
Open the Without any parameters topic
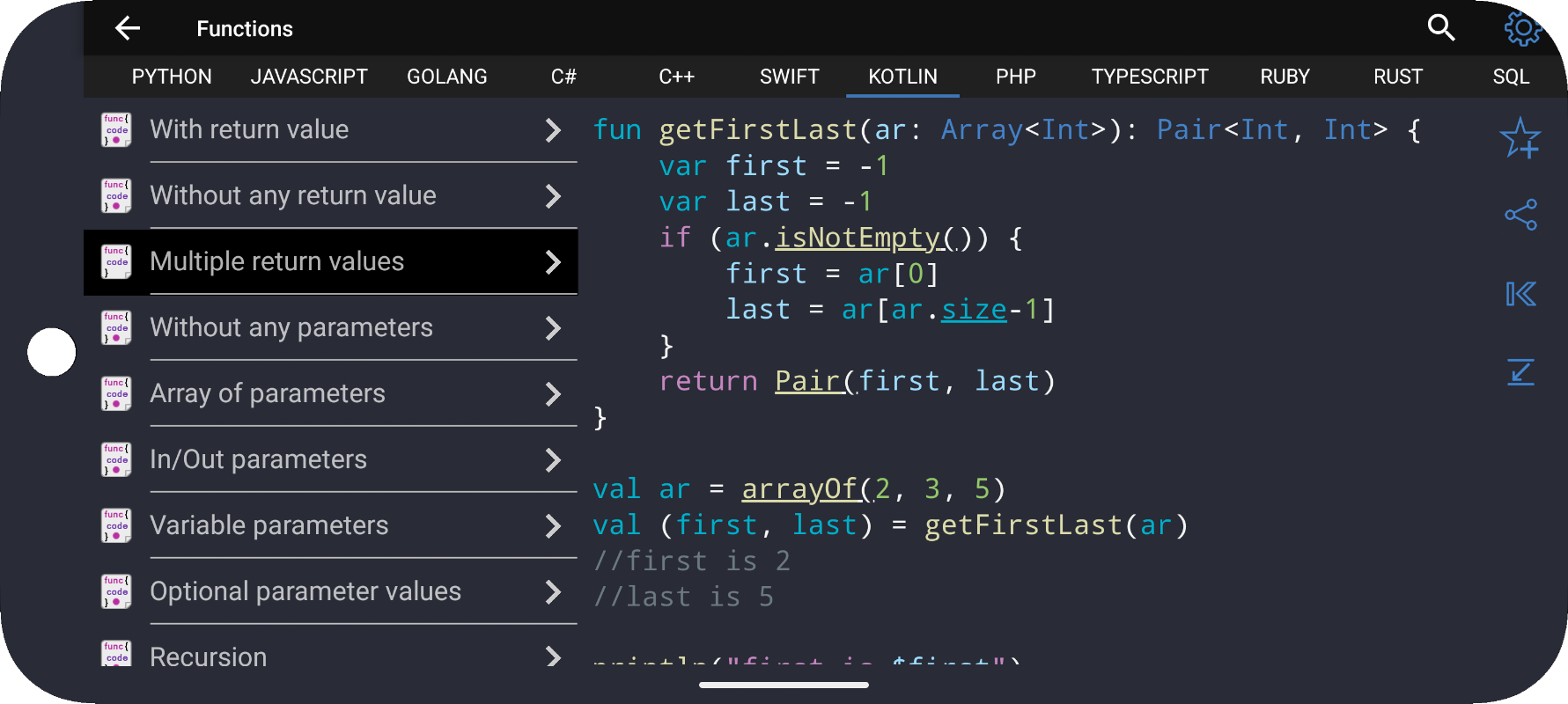tap(331, 327)
